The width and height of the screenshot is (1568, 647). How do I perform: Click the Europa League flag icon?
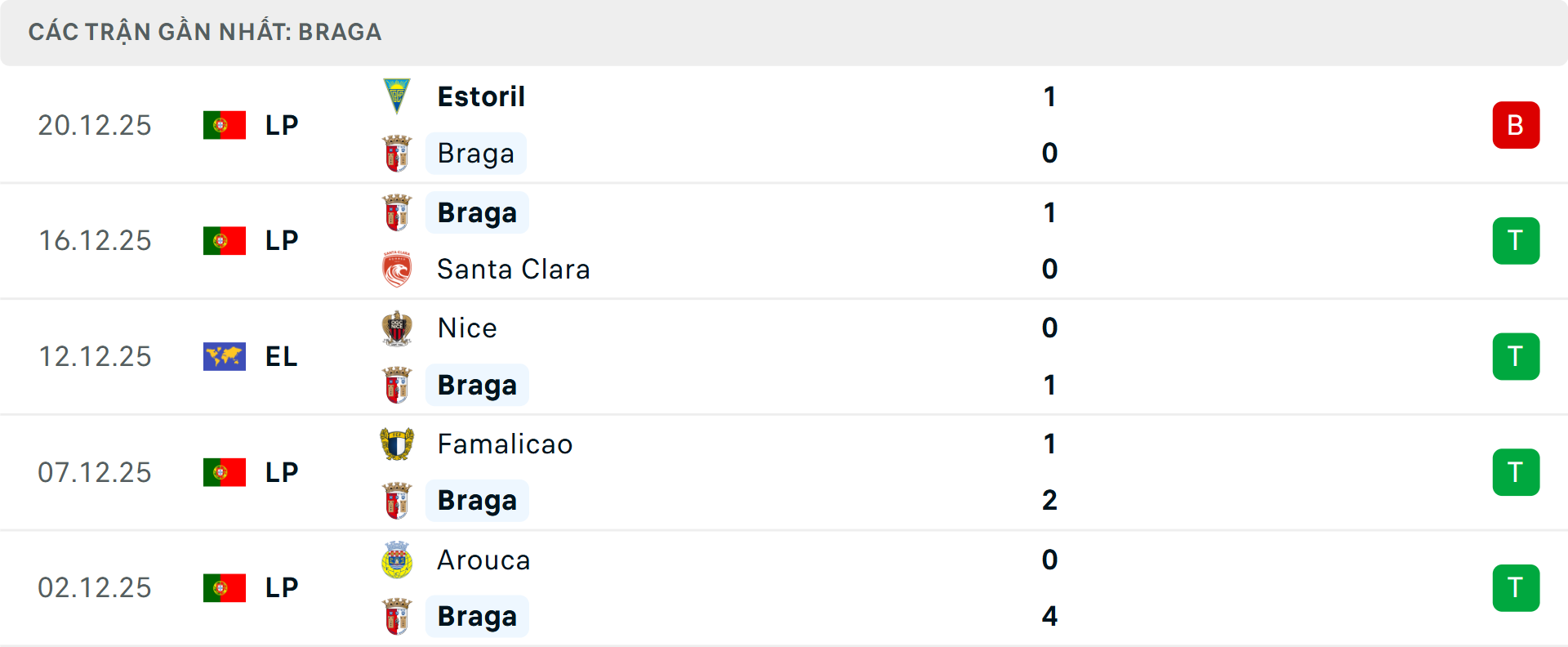tap(225, 357)
